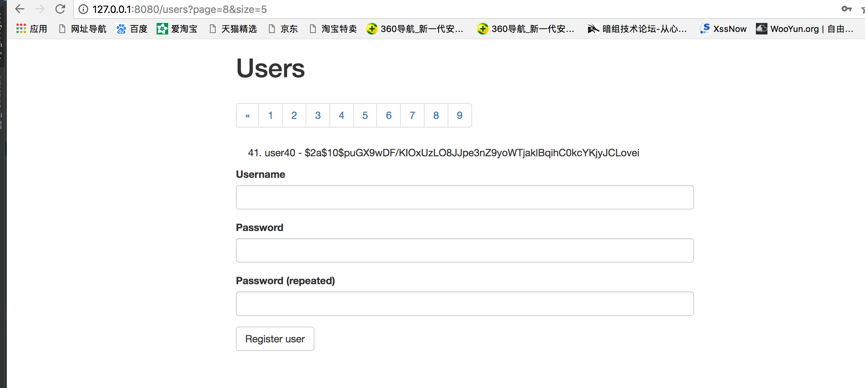
Task: Click the browser forward arrow
Action: point(40,9)
